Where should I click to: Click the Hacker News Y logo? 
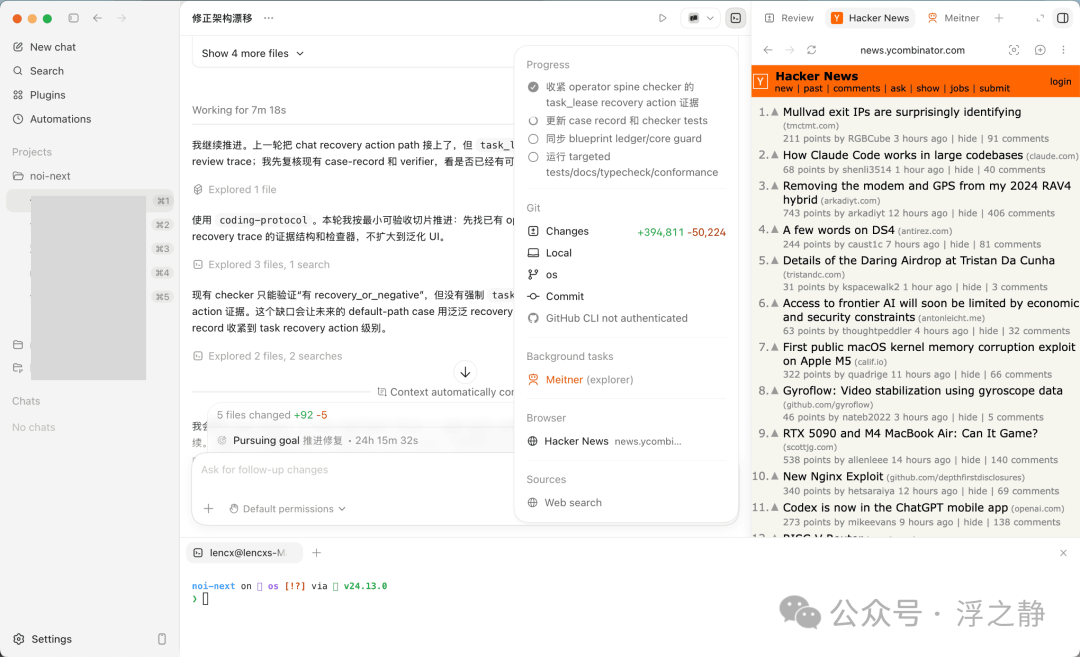(760, 81)
